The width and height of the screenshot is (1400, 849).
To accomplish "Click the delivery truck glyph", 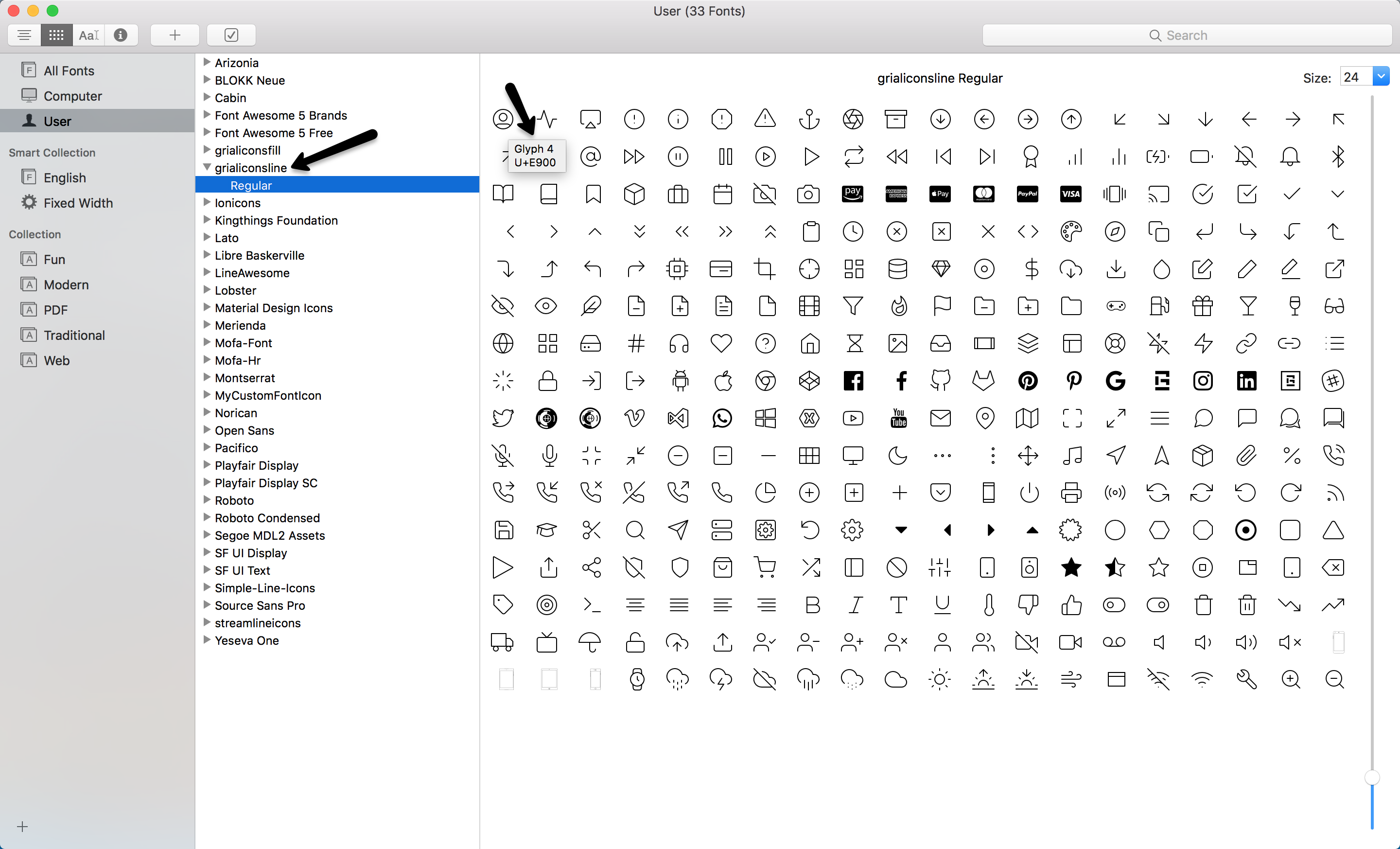I will click(502, 642).
